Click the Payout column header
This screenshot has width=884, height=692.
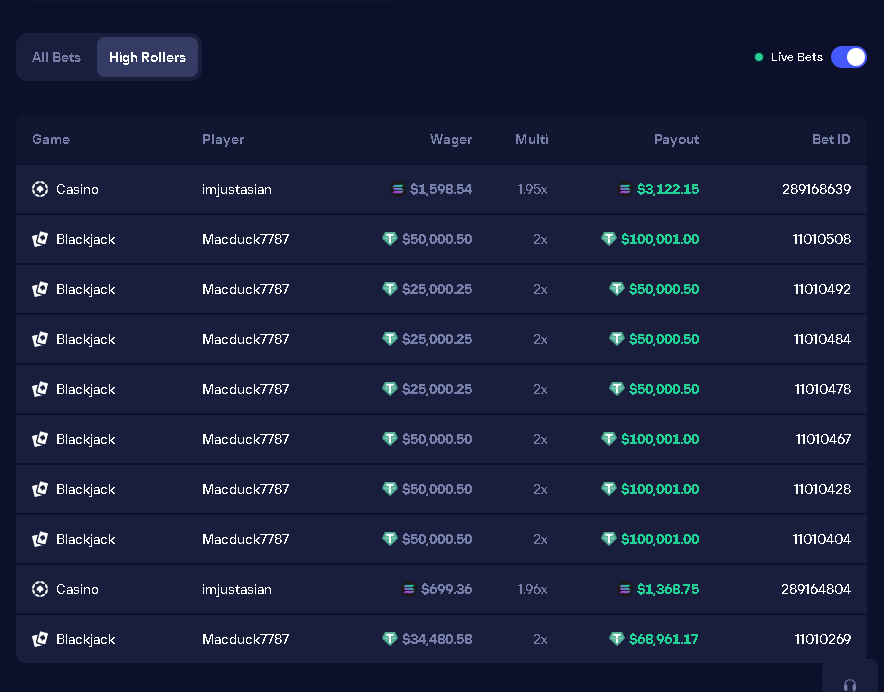click(x=677, y=140)
